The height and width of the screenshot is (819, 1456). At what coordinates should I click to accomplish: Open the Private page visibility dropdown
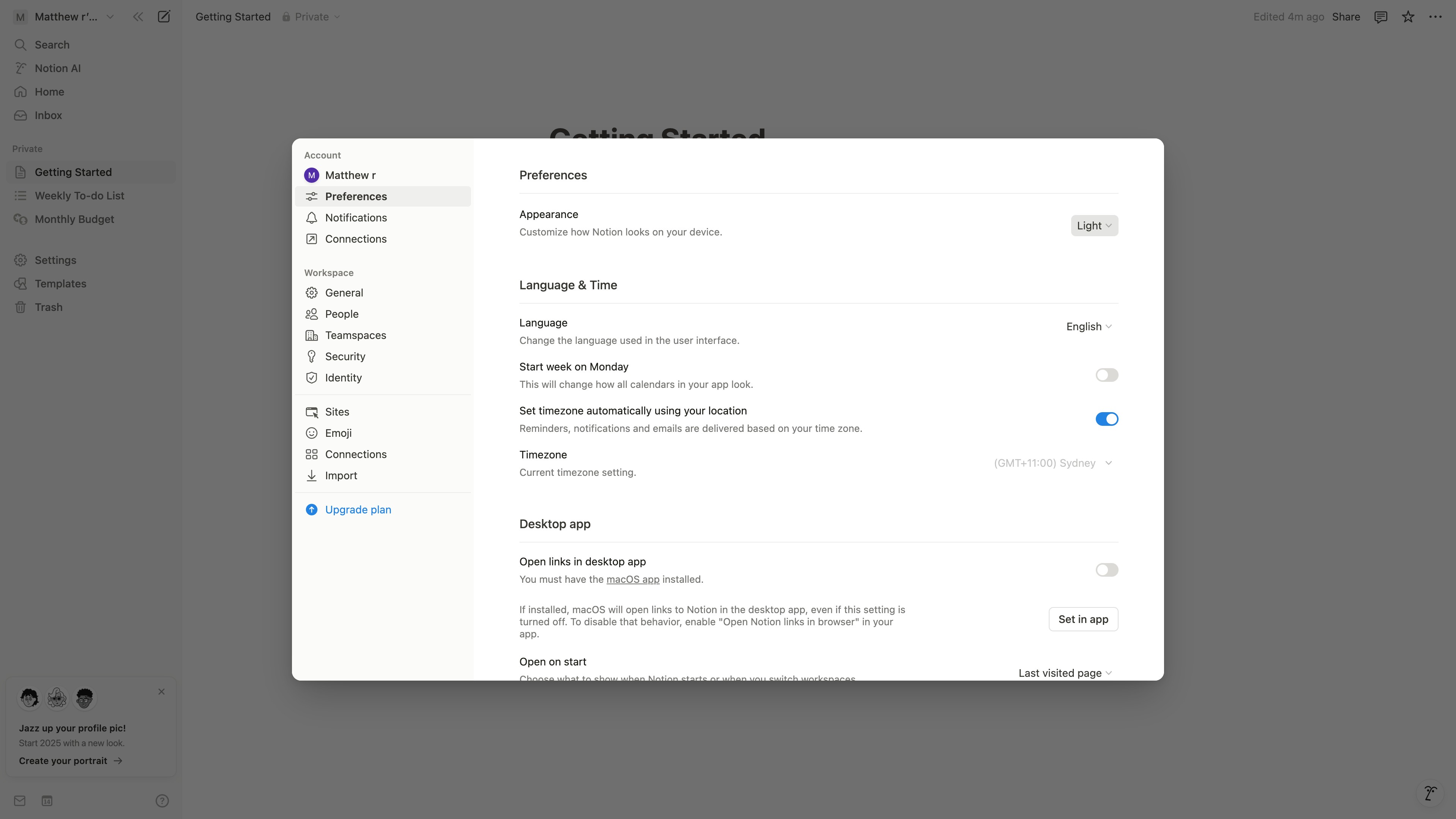[311, 17]
